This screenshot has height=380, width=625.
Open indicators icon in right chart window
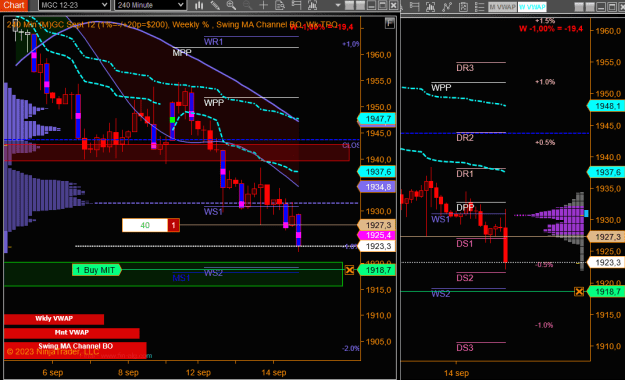point(430,6)
